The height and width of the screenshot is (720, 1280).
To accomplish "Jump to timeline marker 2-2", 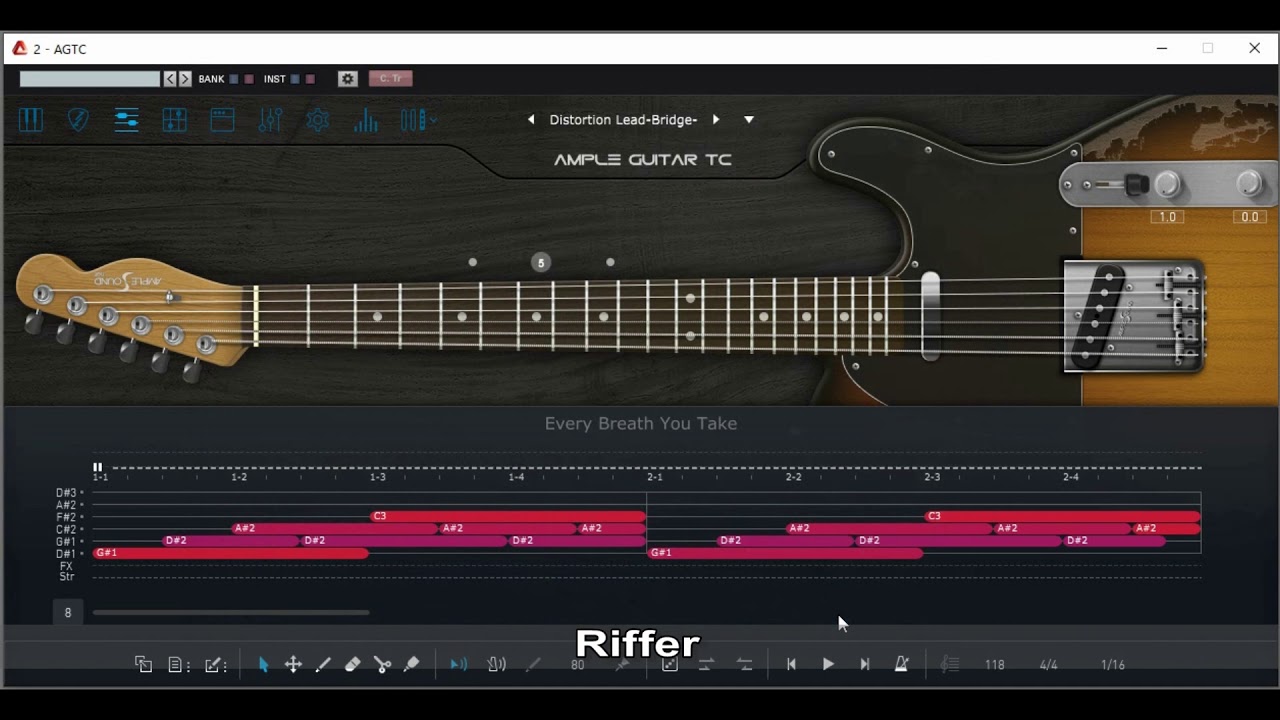I will [793, 477].
